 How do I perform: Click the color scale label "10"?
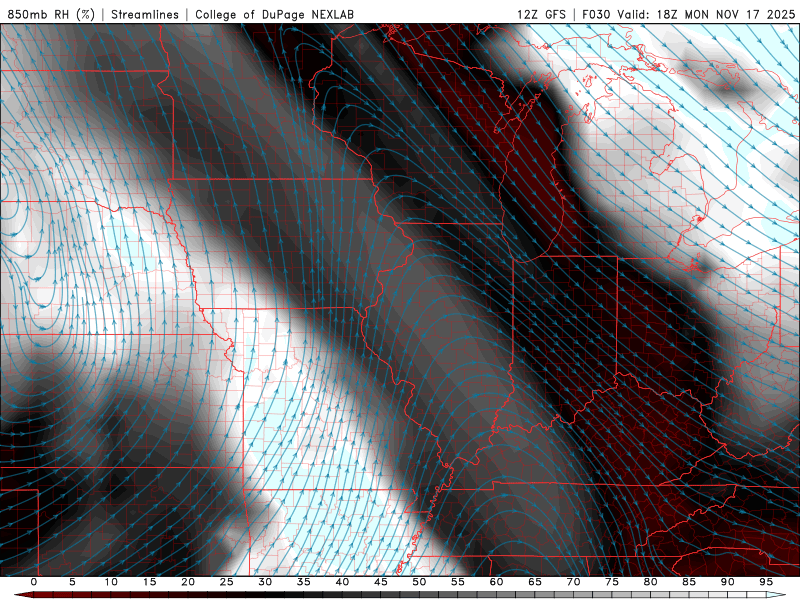click(111, 582)
